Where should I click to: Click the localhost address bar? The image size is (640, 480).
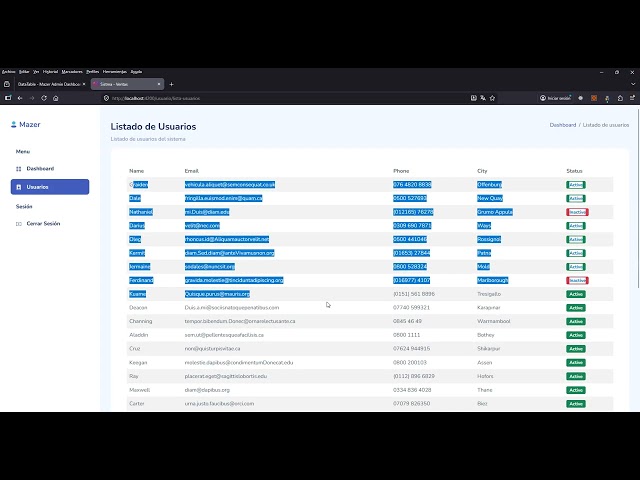coord(286,98)
